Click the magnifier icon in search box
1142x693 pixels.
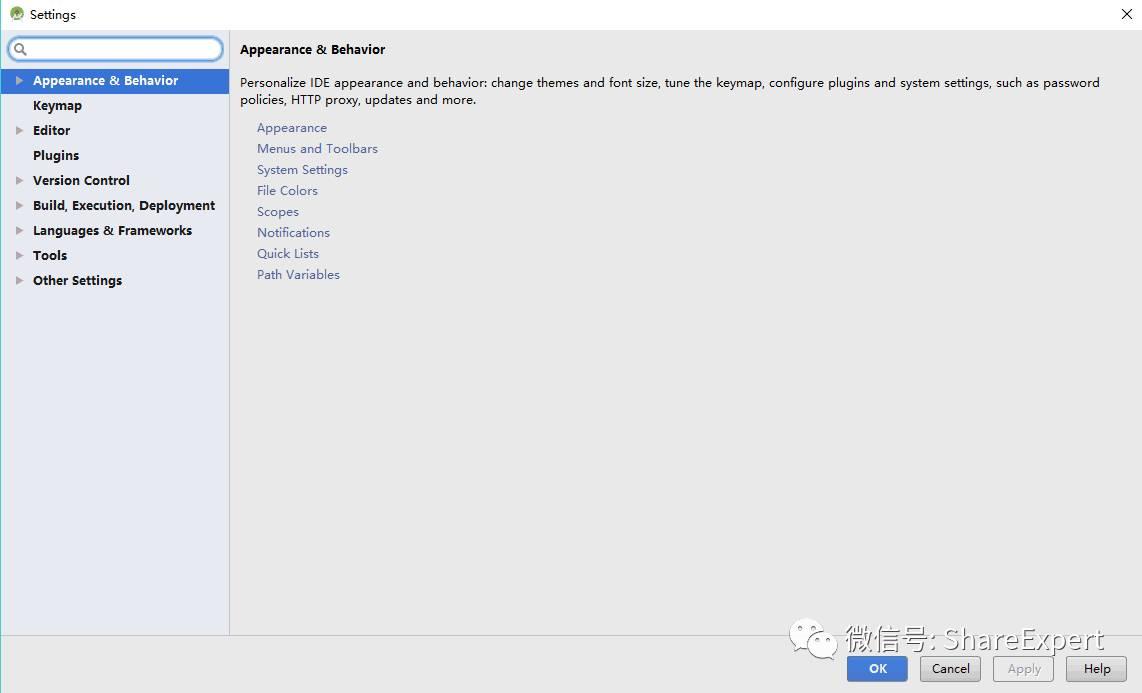20,49
